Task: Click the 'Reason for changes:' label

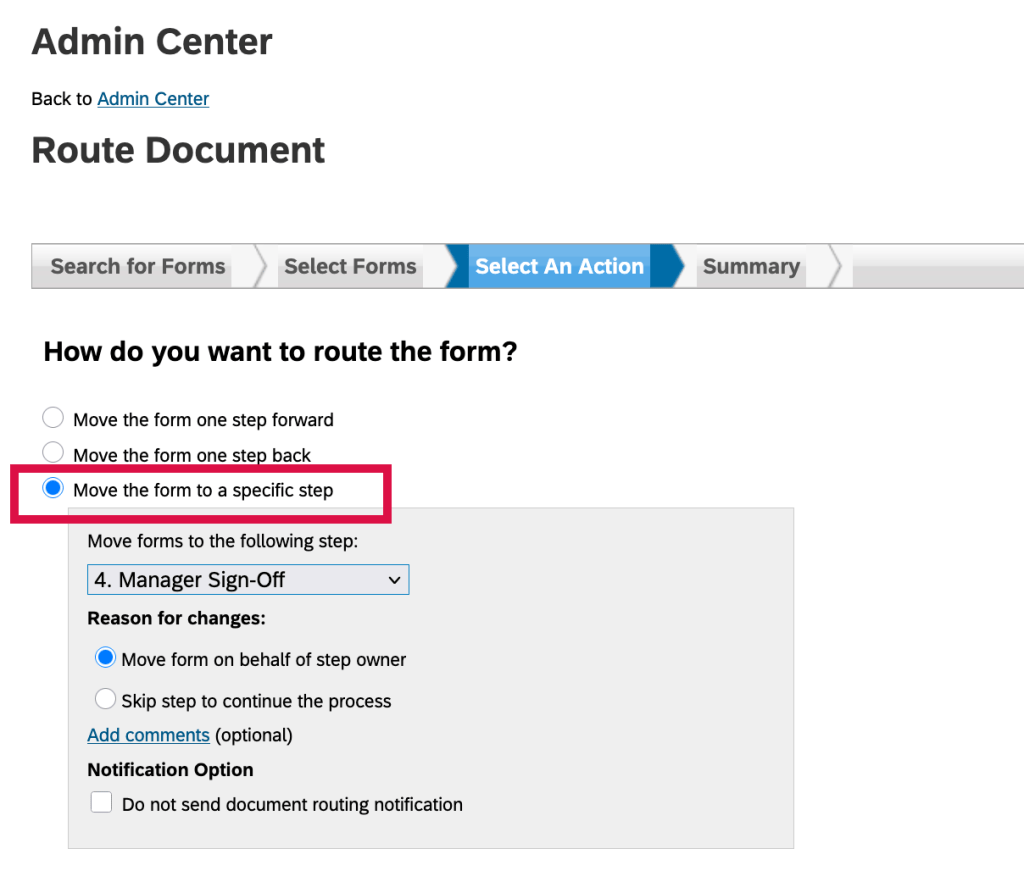Action: click(x=176, y=618)
